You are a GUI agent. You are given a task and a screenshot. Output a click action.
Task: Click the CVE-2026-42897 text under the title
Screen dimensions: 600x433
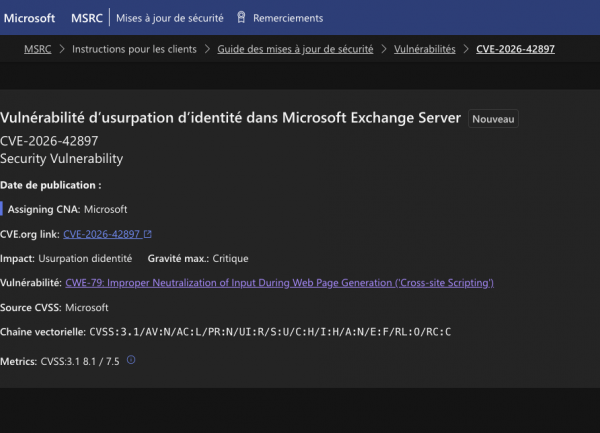pyautogui.click(x=49, y=141)
